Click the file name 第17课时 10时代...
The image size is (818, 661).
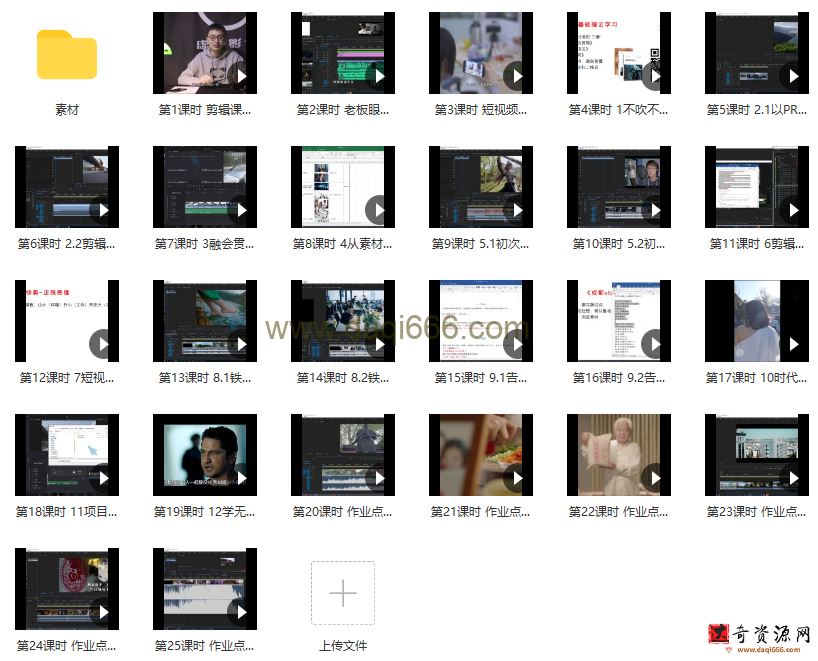[x=757, y=378]
